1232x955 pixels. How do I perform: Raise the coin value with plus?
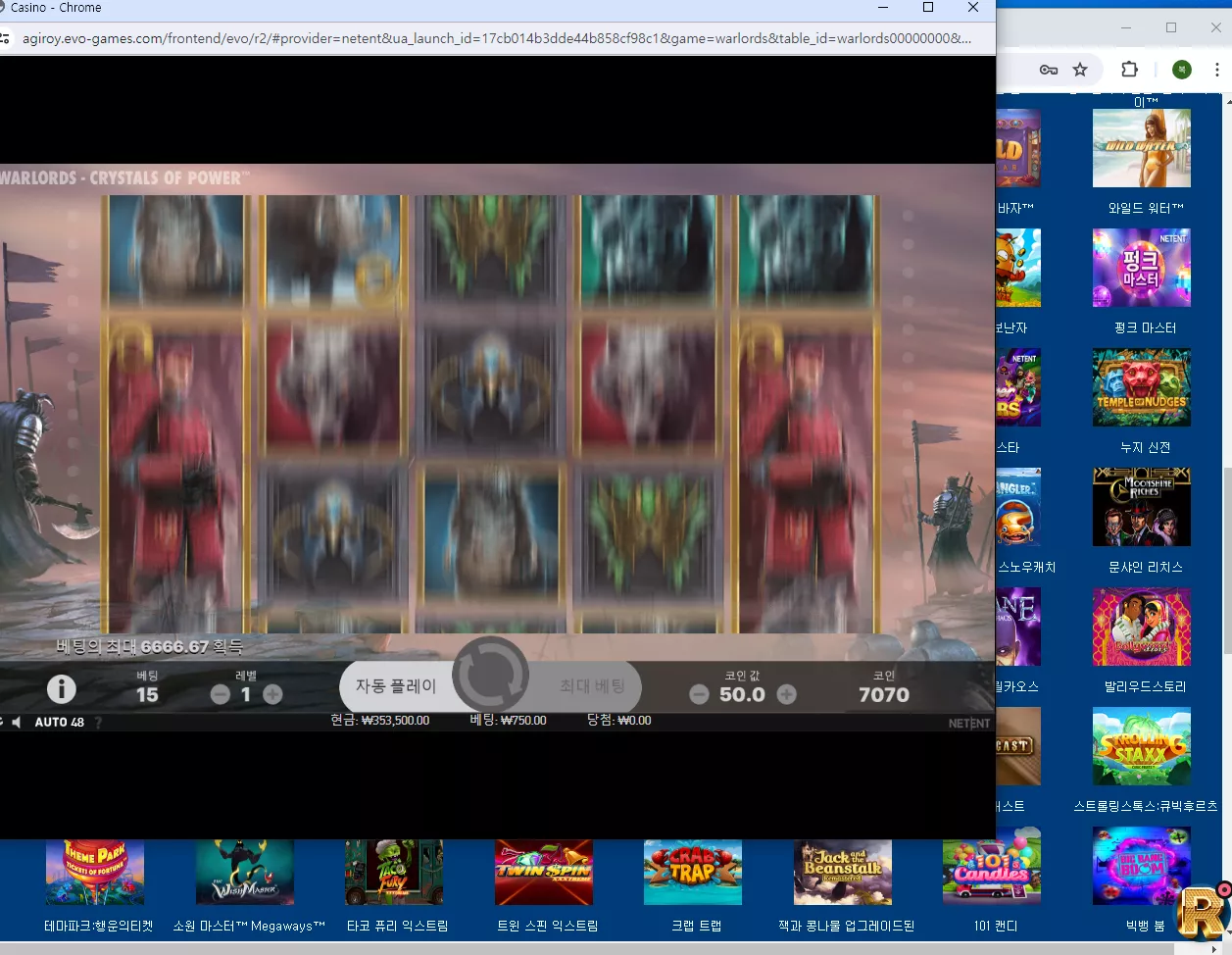pyautogui.click(x=786, y=695)
